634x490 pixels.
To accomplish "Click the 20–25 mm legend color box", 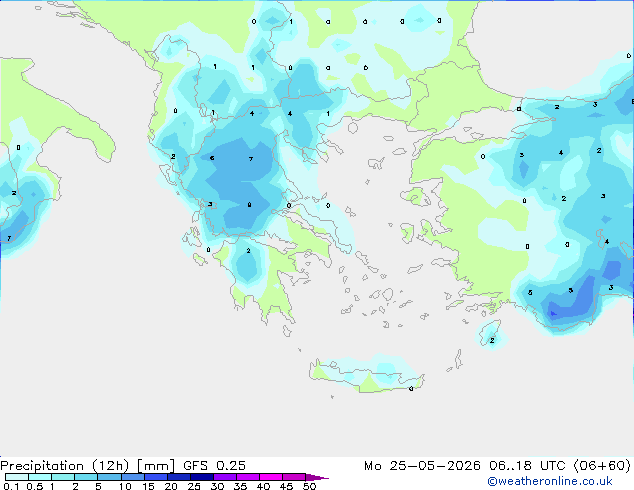I will click(x=178, y=477).
